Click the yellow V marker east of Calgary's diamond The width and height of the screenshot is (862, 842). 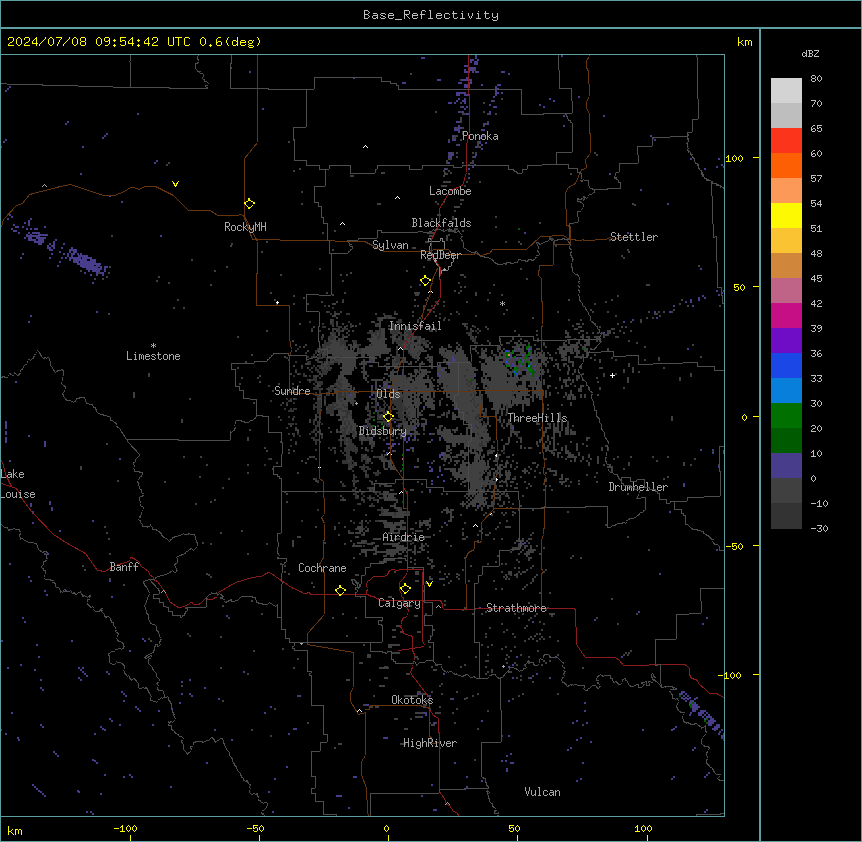pyautogui.click(x=429, y=584)
